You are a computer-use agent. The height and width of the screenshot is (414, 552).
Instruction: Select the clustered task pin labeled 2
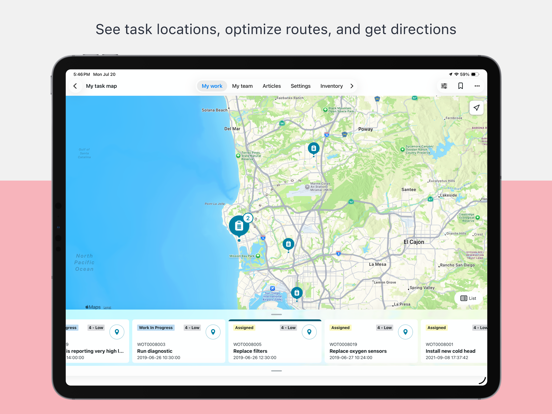240,226
